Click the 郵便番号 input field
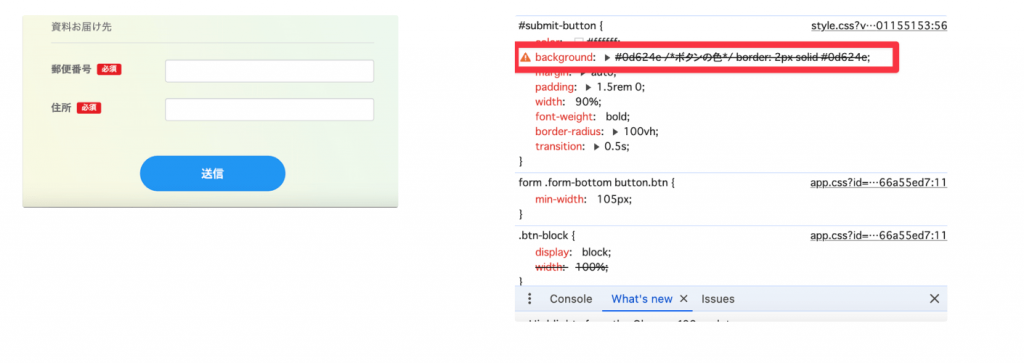 pos(270,71)
